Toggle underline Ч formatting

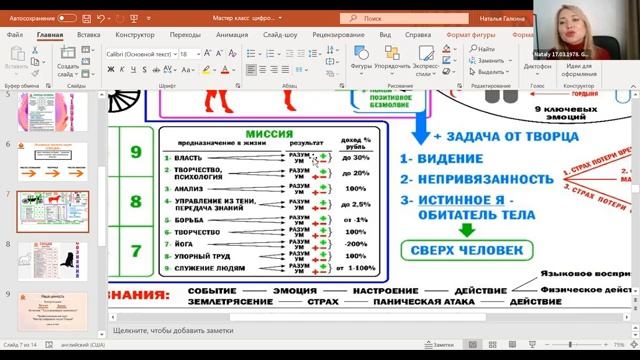point(133,70)
